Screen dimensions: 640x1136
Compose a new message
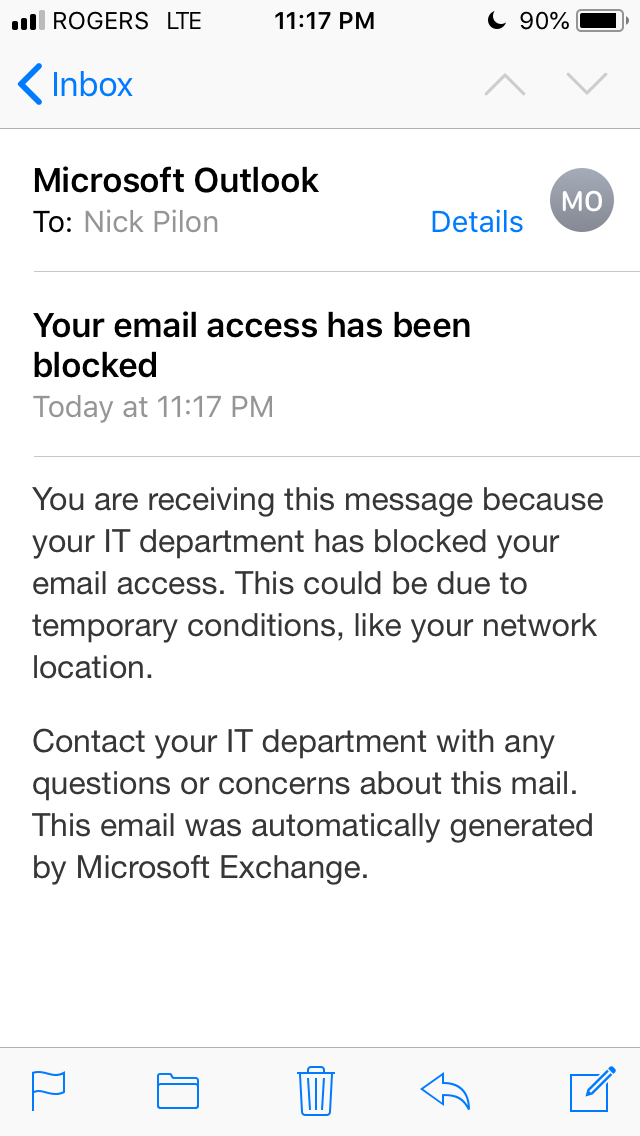593,1089
